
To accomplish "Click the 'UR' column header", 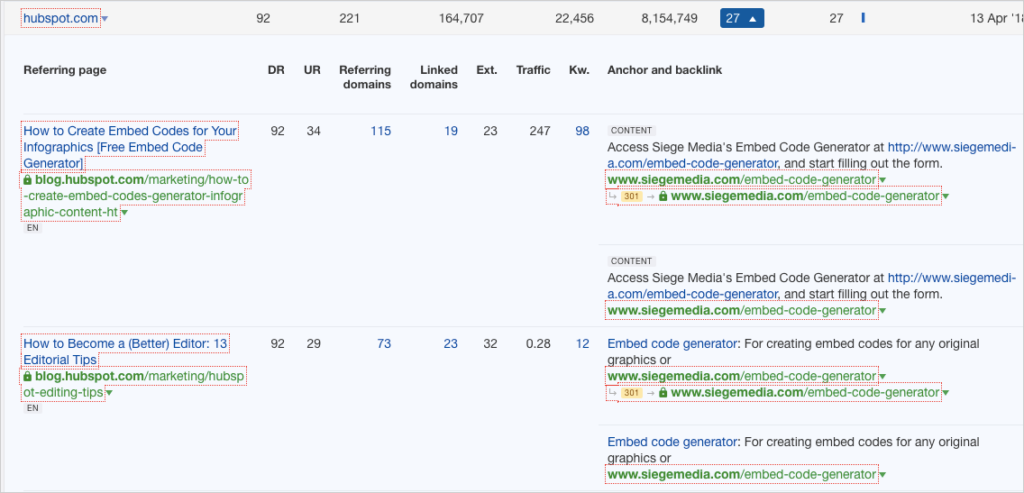I will [x=312, y=70].
